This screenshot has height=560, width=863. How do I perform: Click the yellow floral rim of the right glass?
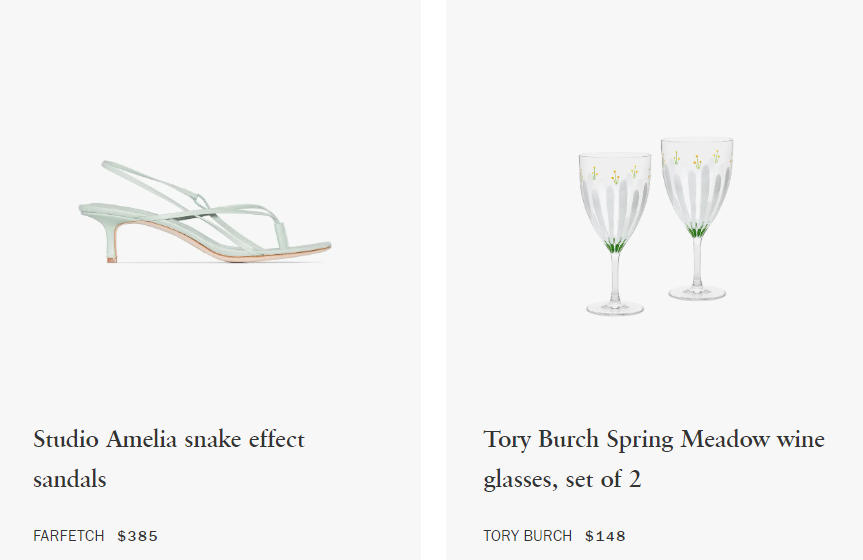[x=697, y=159]
